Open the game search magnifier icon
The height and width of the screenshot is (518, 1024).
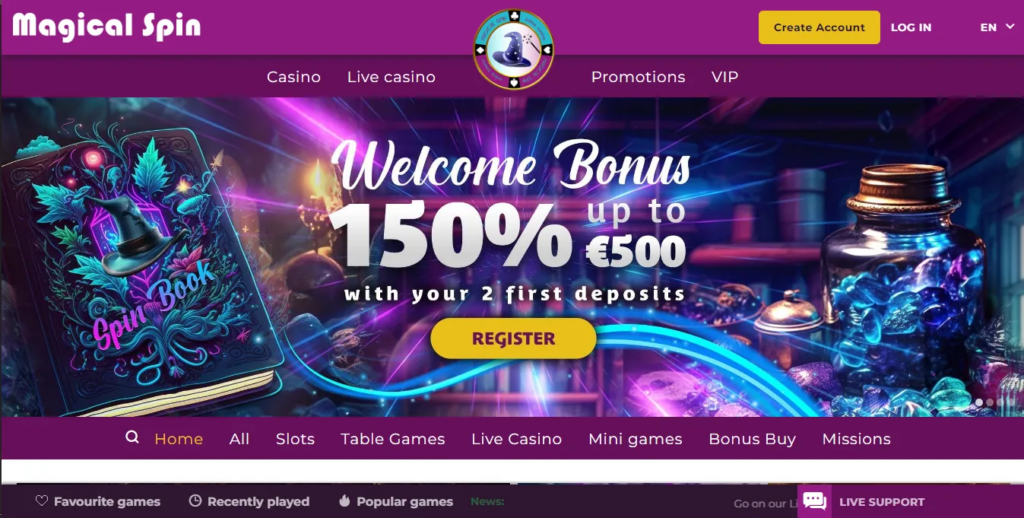point(132,437)
